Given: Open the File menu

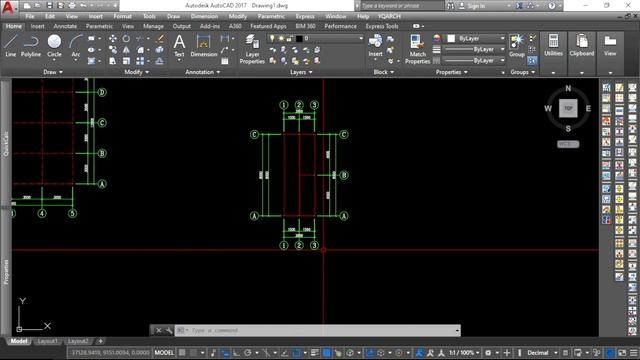Looking at the screenshot, I should pyautogui.click(x=30, y=16).
